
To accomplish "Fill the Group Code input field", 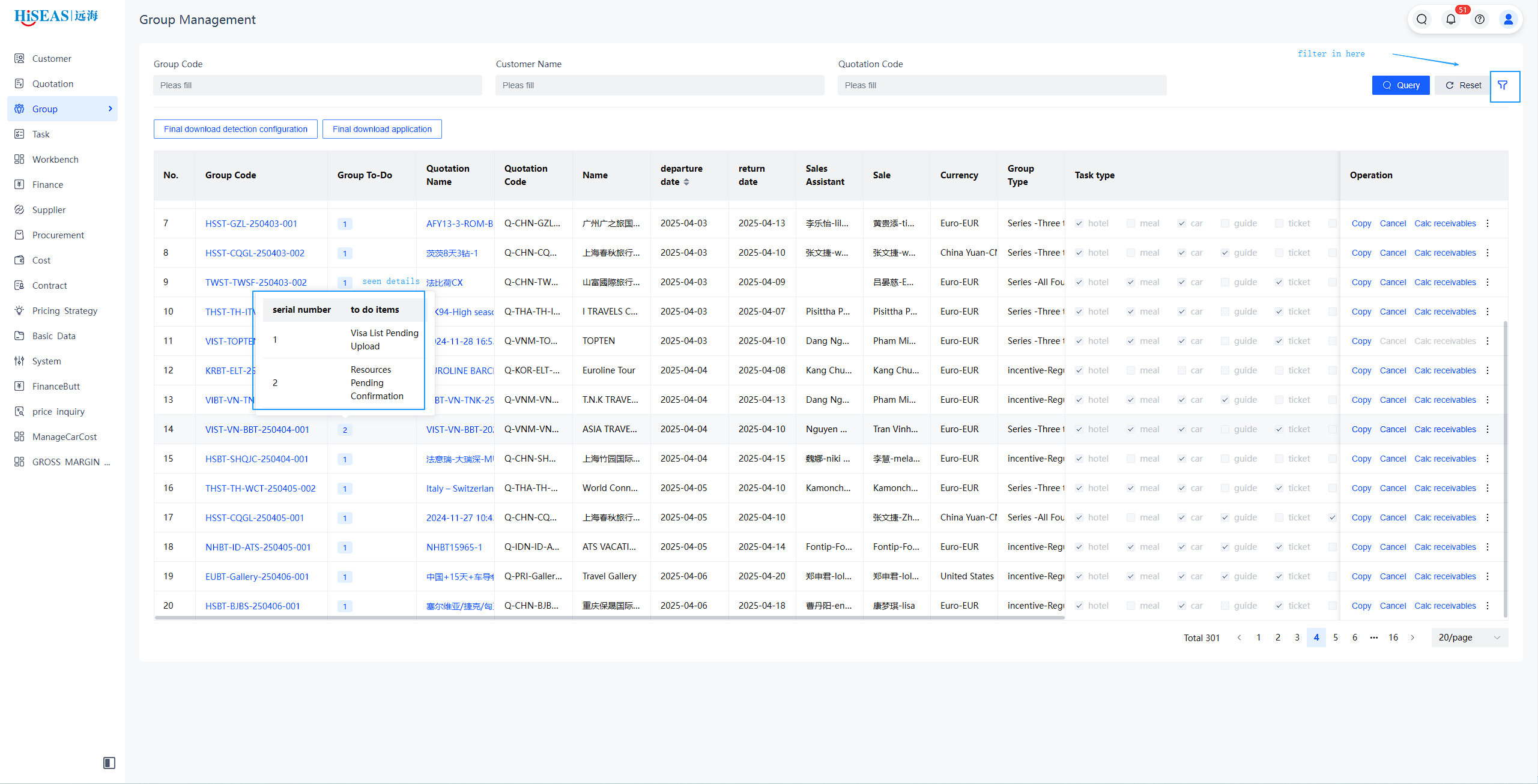I will [x=318, y=85].
